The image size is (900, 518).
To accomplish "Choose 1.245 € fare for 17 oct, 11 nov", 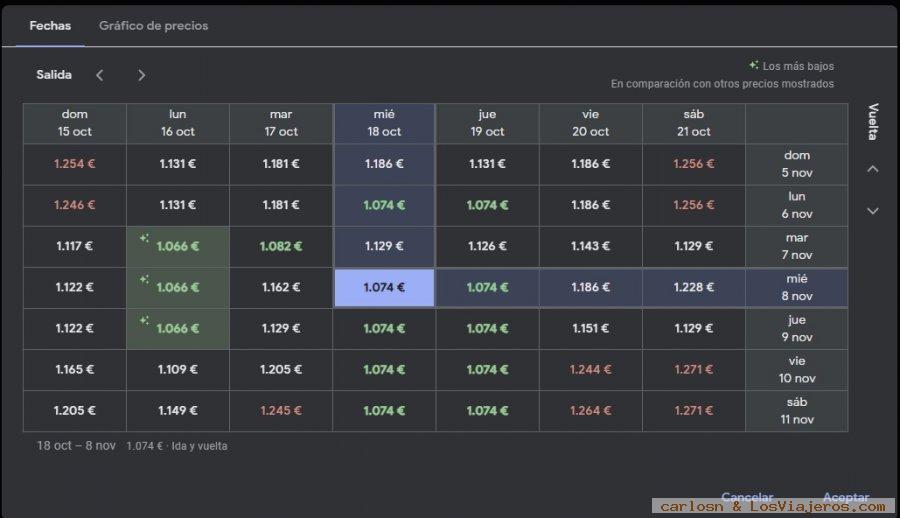I will [x=281, y=411].
